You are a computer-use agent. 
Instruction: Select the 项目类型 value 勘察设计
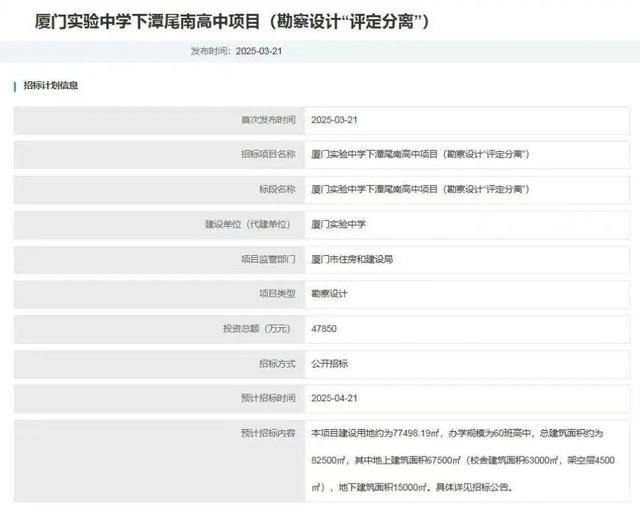pos(329,294)
